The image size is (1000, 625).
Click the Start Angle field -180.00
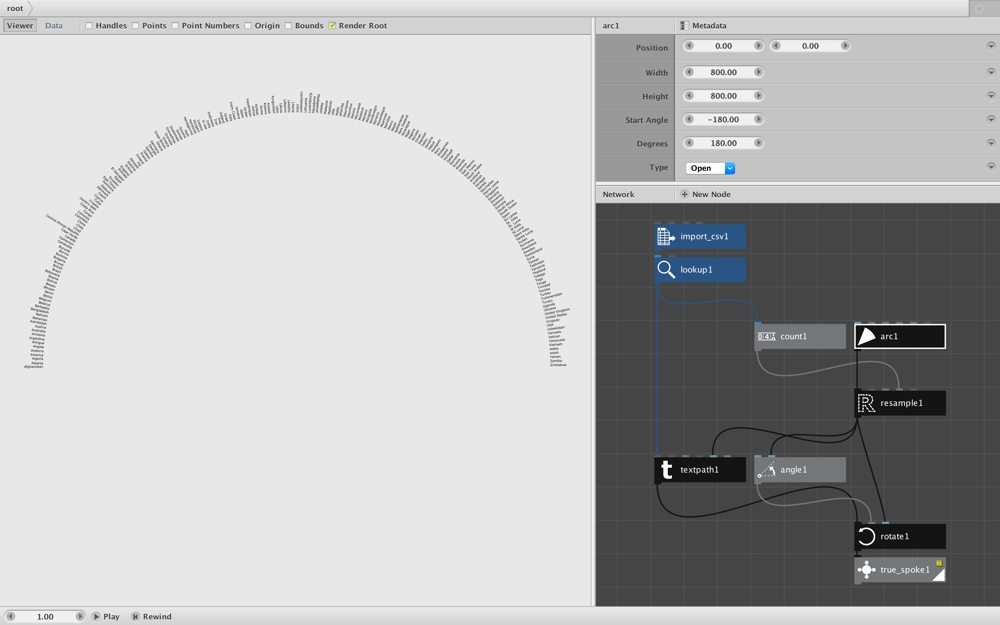click(x=723, y=119)
